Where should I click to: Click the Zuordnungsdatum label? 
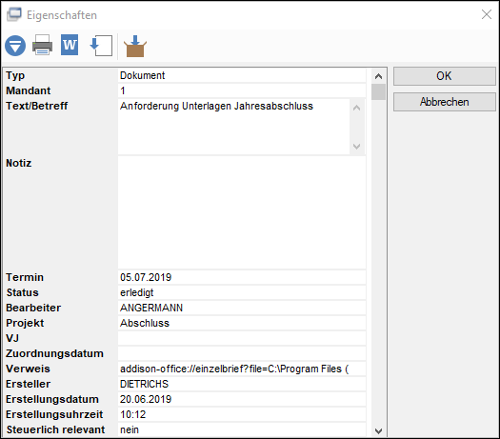[55, 354]
